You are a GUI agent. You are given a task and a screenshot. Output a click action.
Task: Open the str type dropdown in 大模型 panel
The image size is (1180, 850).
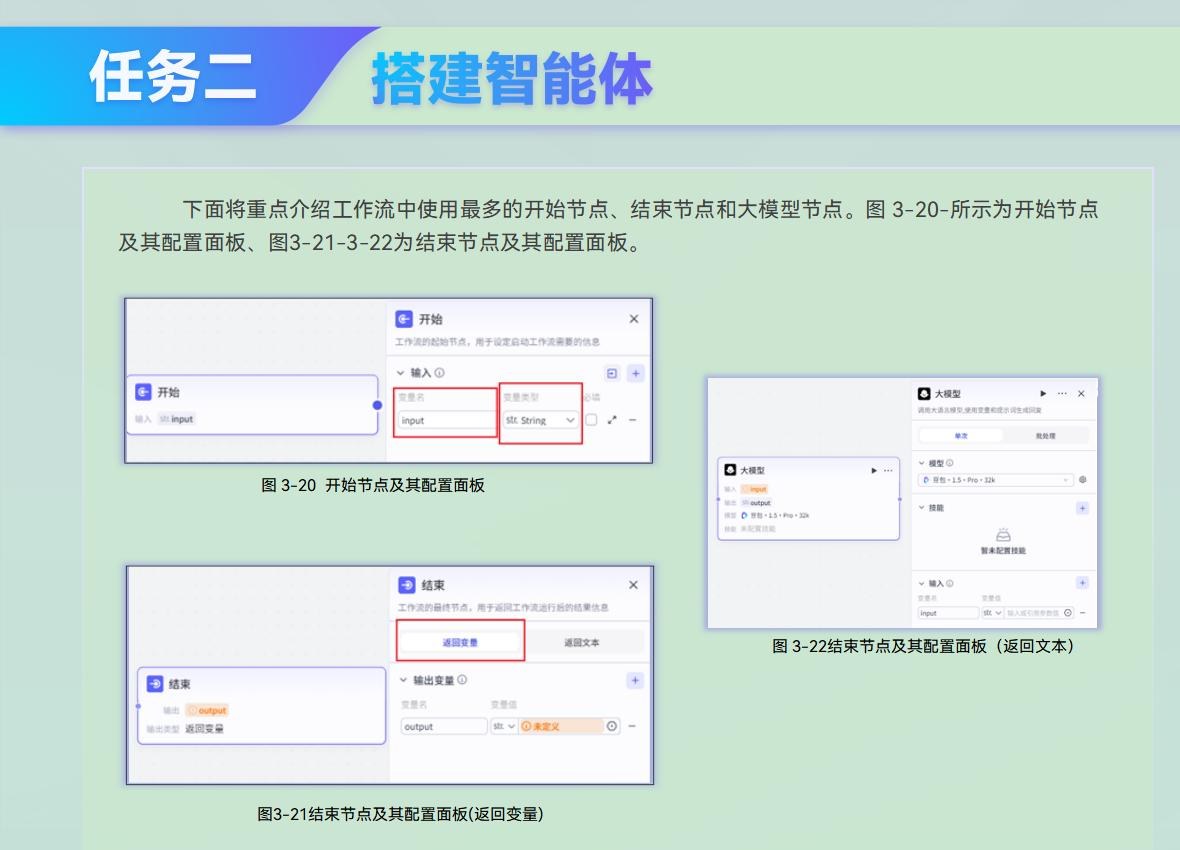[x=993, y=613]
